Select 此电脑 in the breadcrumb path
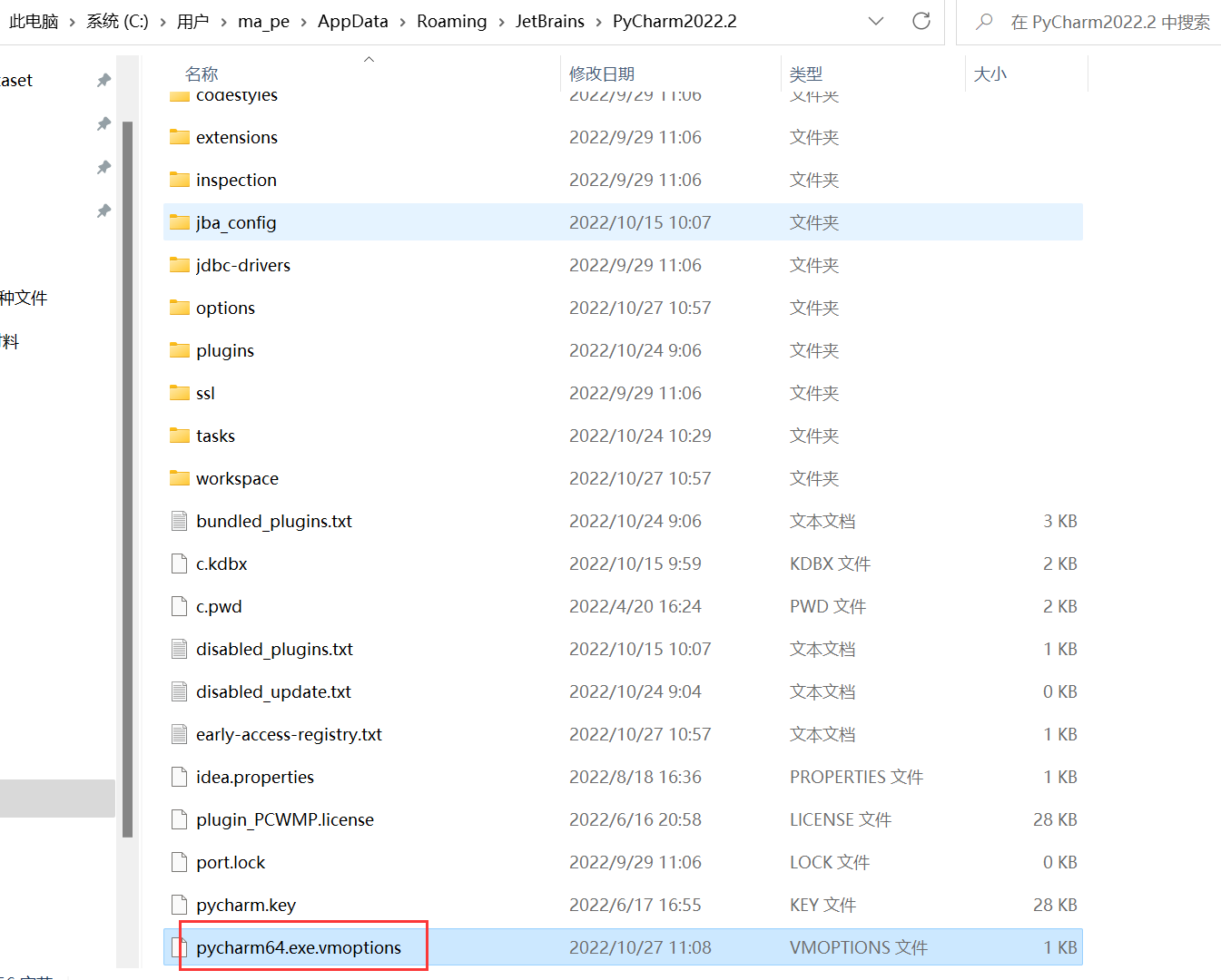 (x=34, y=21)
